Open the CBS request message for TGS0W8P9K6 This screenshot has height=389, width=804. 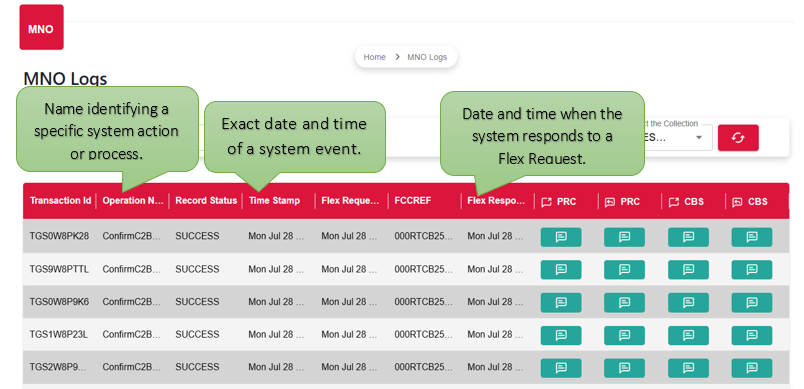688,302
